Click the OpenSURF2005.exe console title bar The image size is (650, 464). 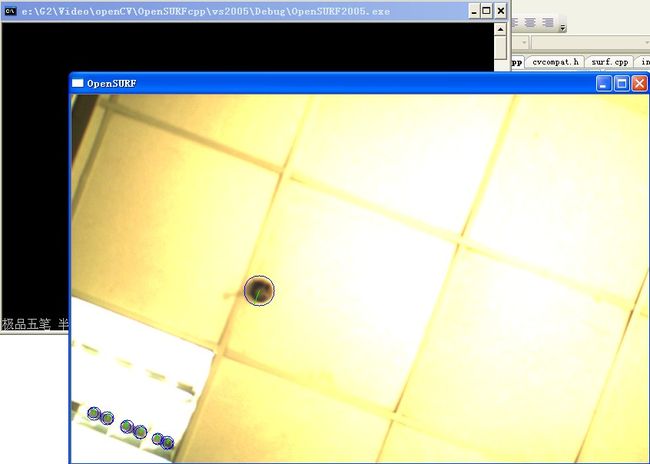pos(256,11)
